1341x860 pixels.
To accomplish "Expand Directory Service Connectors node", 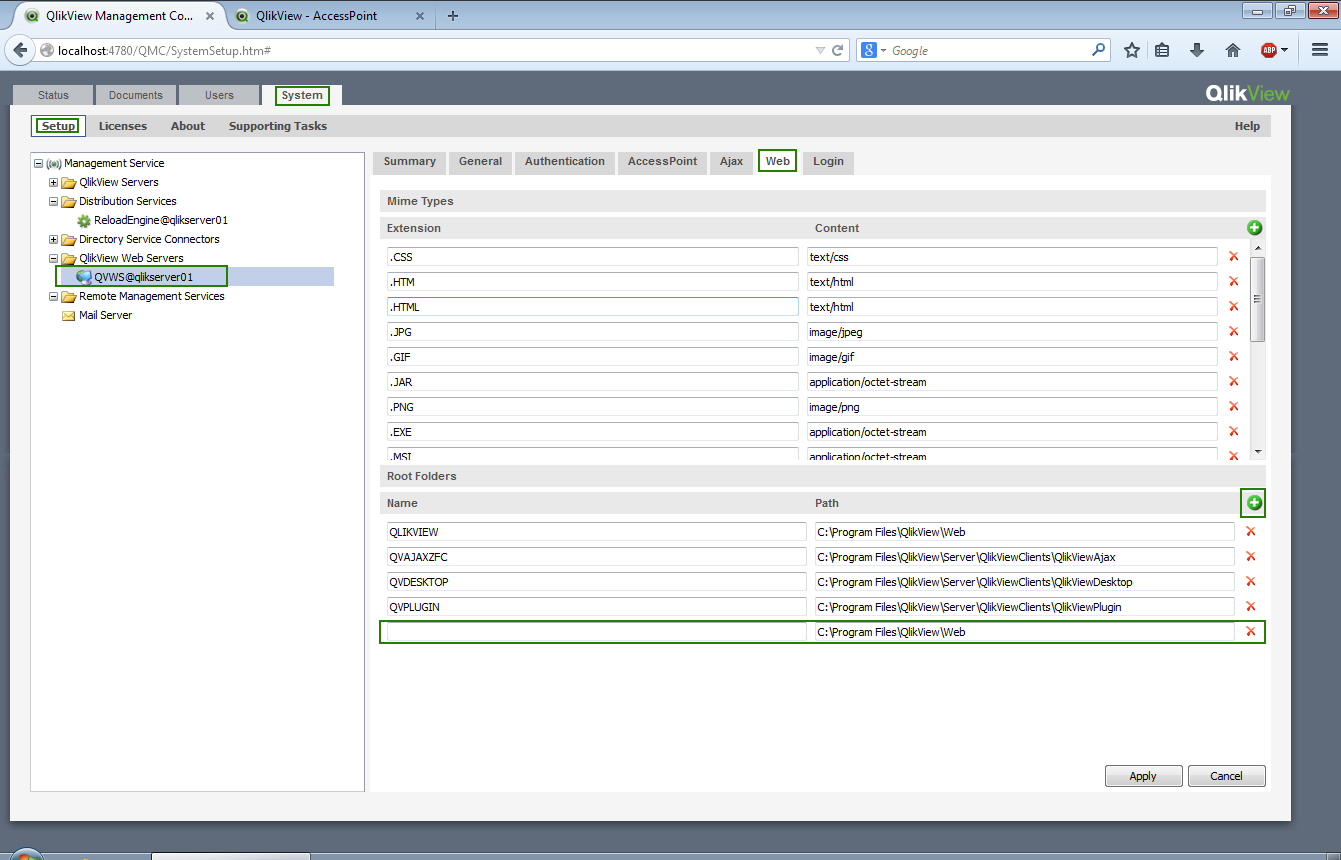I will click(54, 239).
